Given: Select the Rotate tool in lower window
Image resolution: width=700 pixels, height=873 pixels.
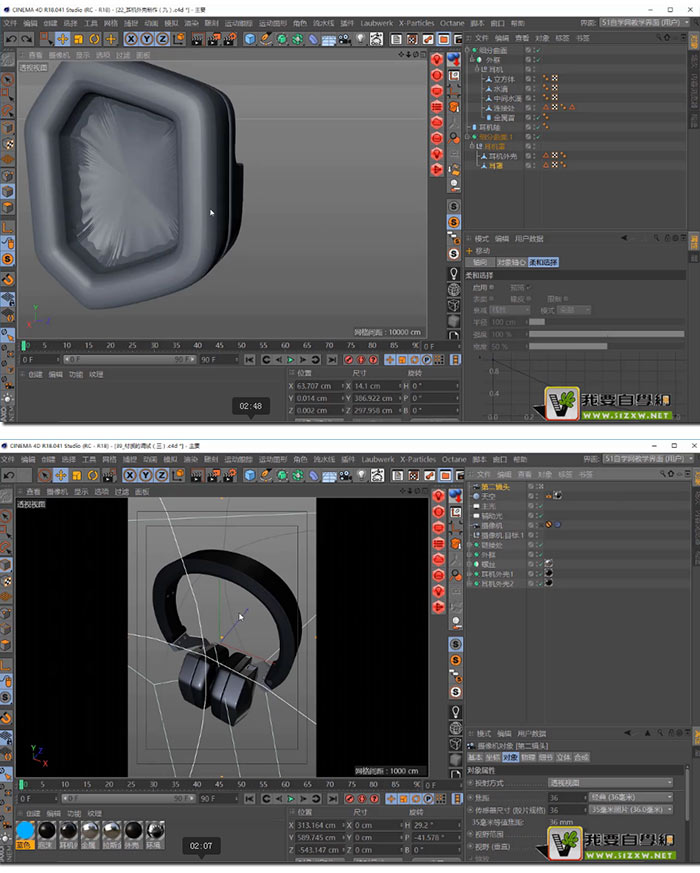Looking at the screenshot, I should tap(93, 475).
